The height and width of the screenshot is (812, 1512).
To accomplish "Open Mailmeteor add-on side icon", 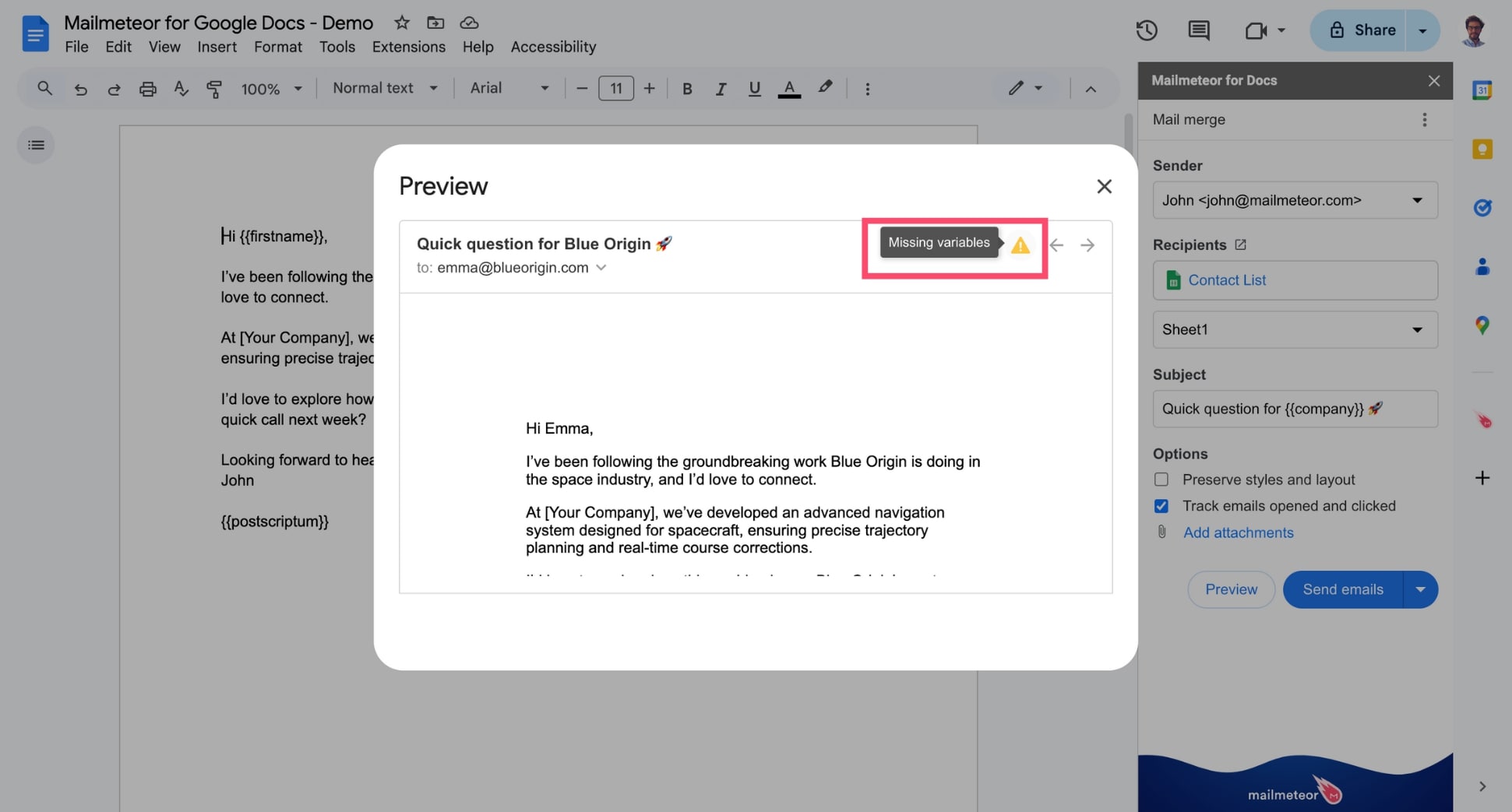I will point(1482,420).
